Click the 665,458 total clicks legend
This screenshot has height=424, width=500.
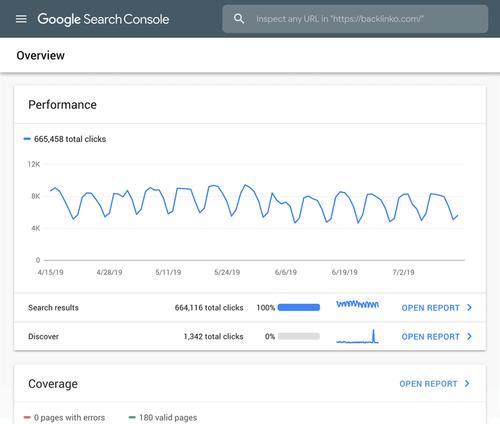[x=65, y=139]
